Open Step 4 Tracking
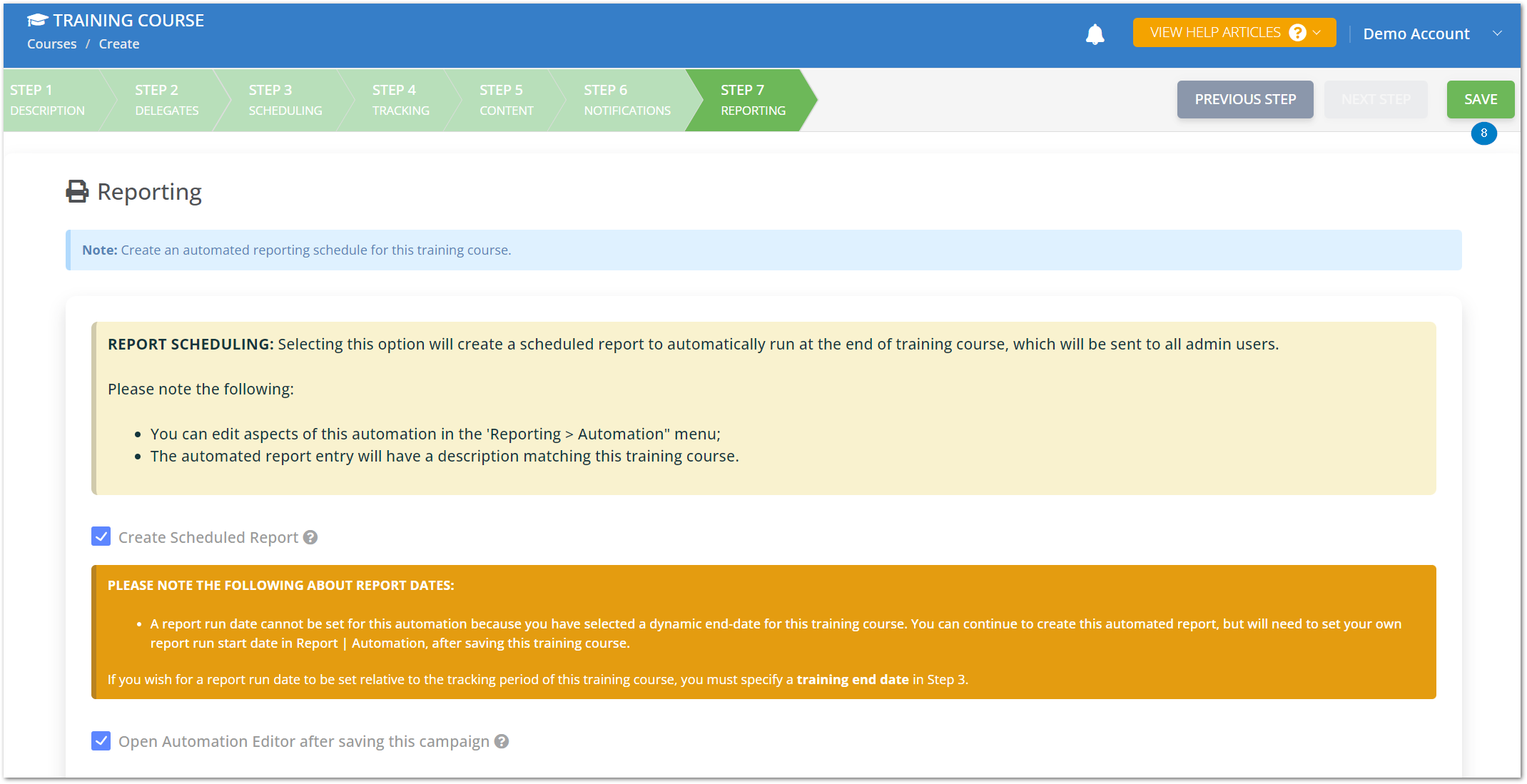Screen dimensions: 1527x784 (400, 100)
